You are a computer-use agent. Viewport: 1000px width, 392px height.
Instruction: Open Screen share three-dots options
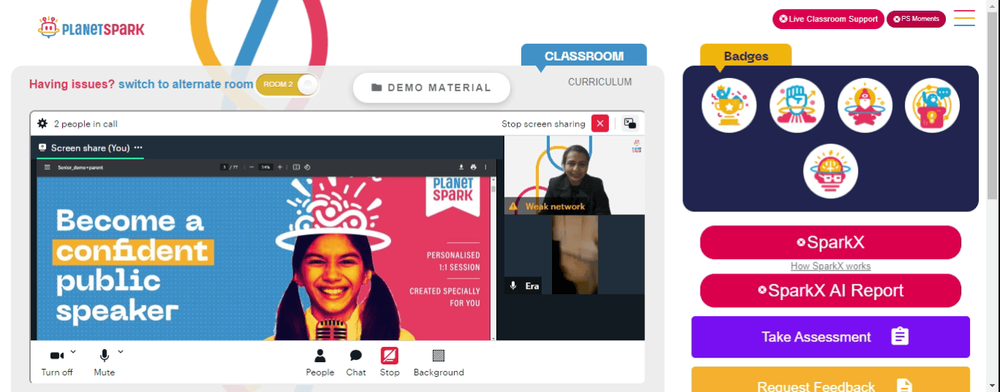pyautogui.click(x=138, y=148)
